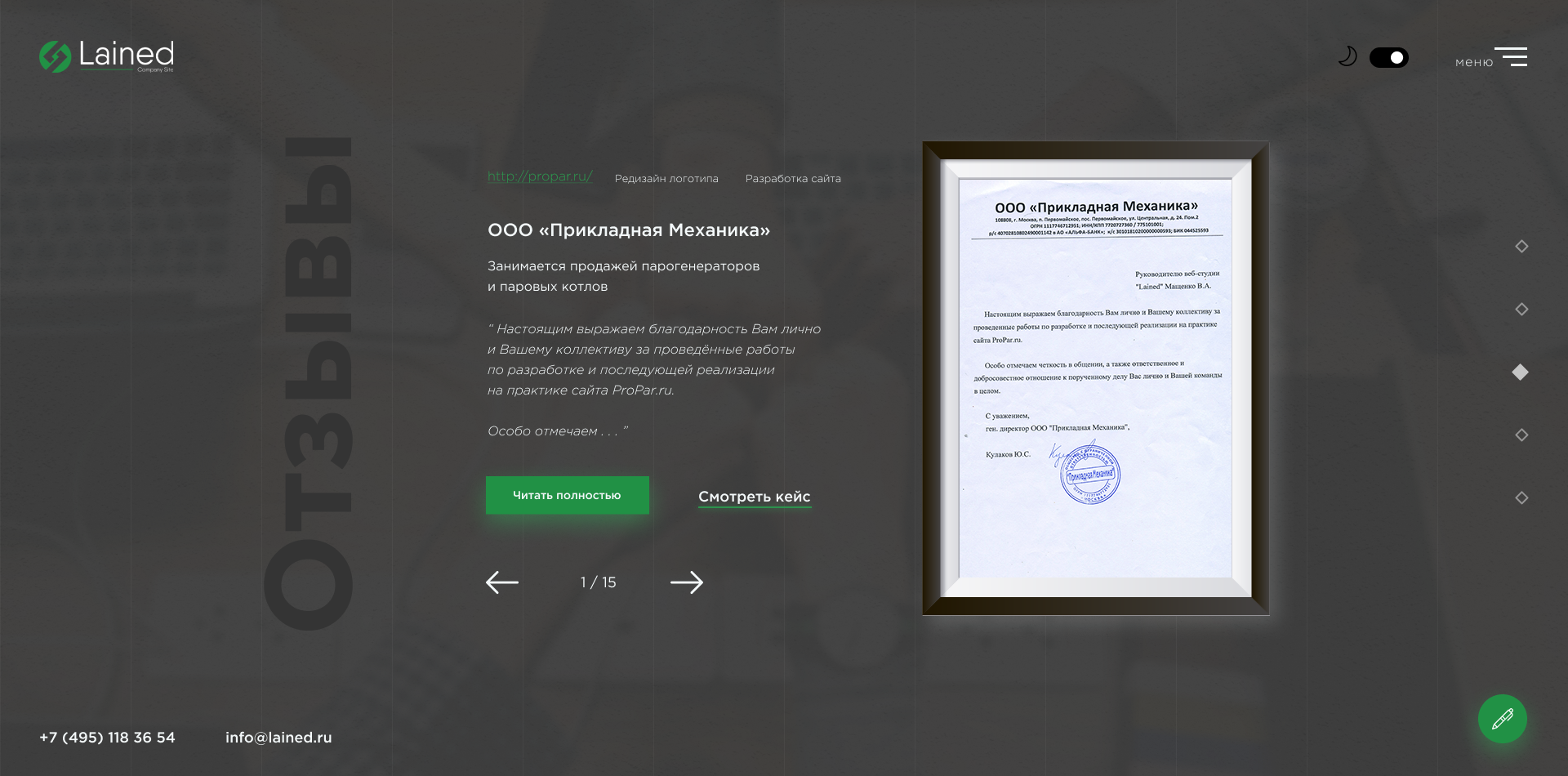Viewport: 1568px width, 776px height.
Task: Click the 'Занимается продажей парогенераторов' description
Action: 624,266
